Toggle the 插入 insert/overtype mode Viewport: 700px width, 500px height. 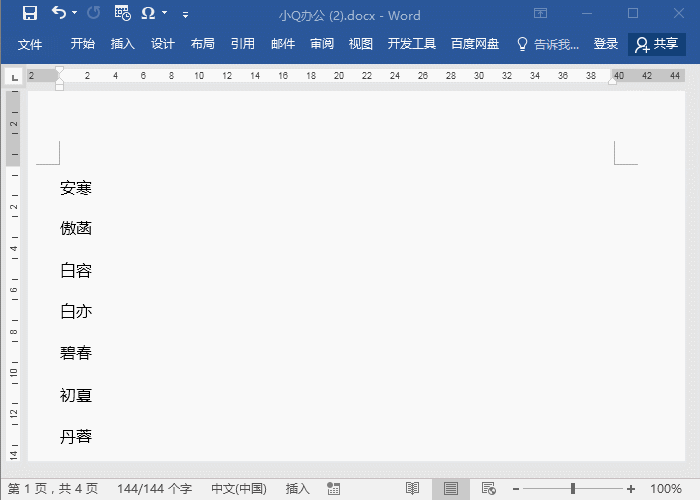pyautogui.click(x=297, y=489)
